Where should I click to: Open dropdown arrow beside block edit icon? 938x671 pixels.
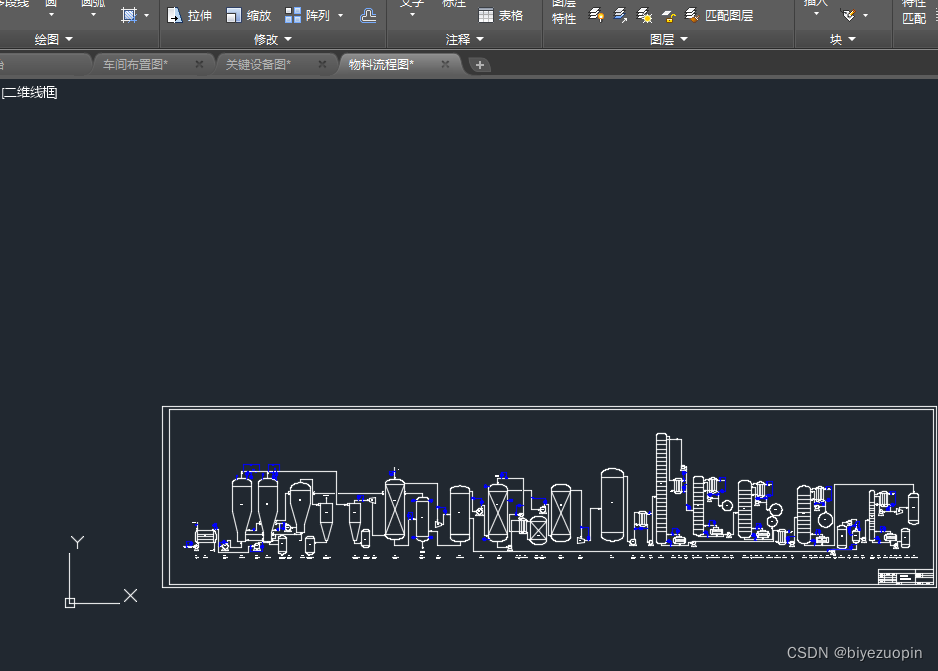(866, 16)
